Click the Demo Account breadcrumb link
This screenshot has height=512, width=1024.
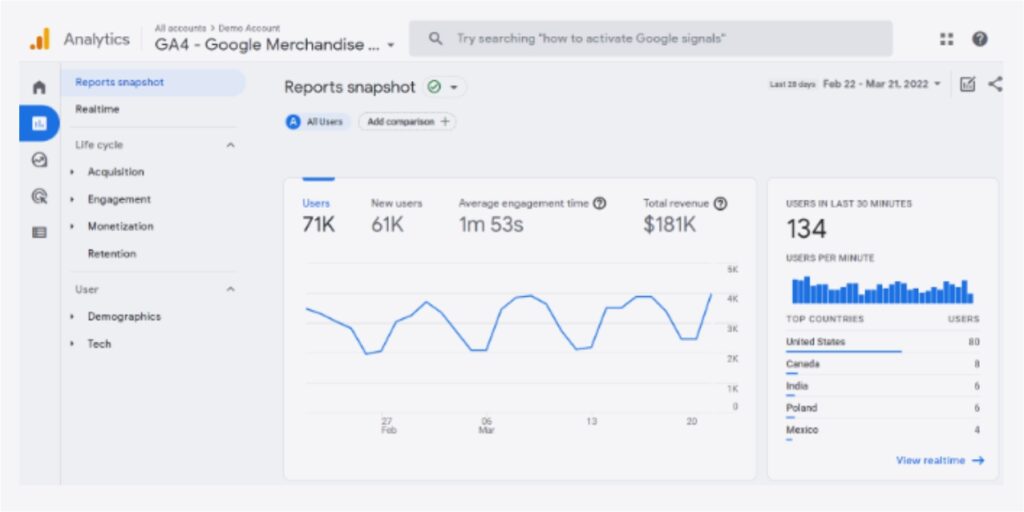point(249,28)
